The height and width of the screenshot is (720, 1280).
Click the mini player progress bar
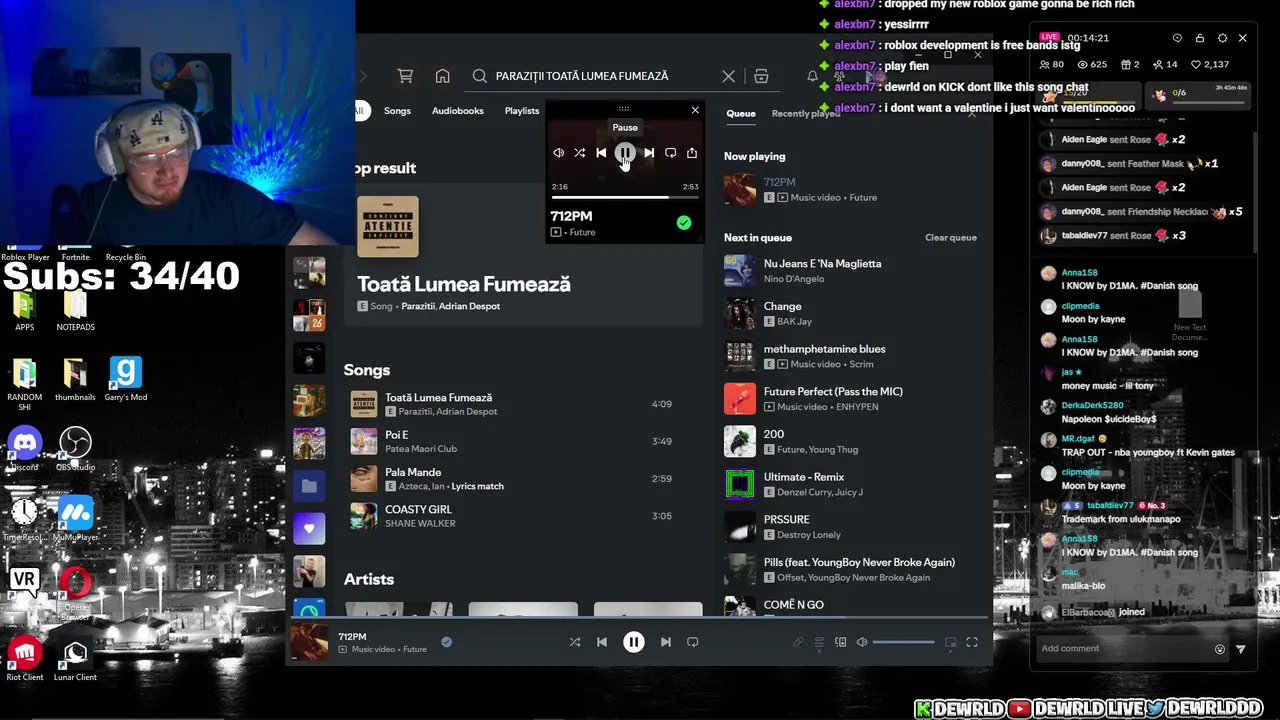(x=625, y=197)
